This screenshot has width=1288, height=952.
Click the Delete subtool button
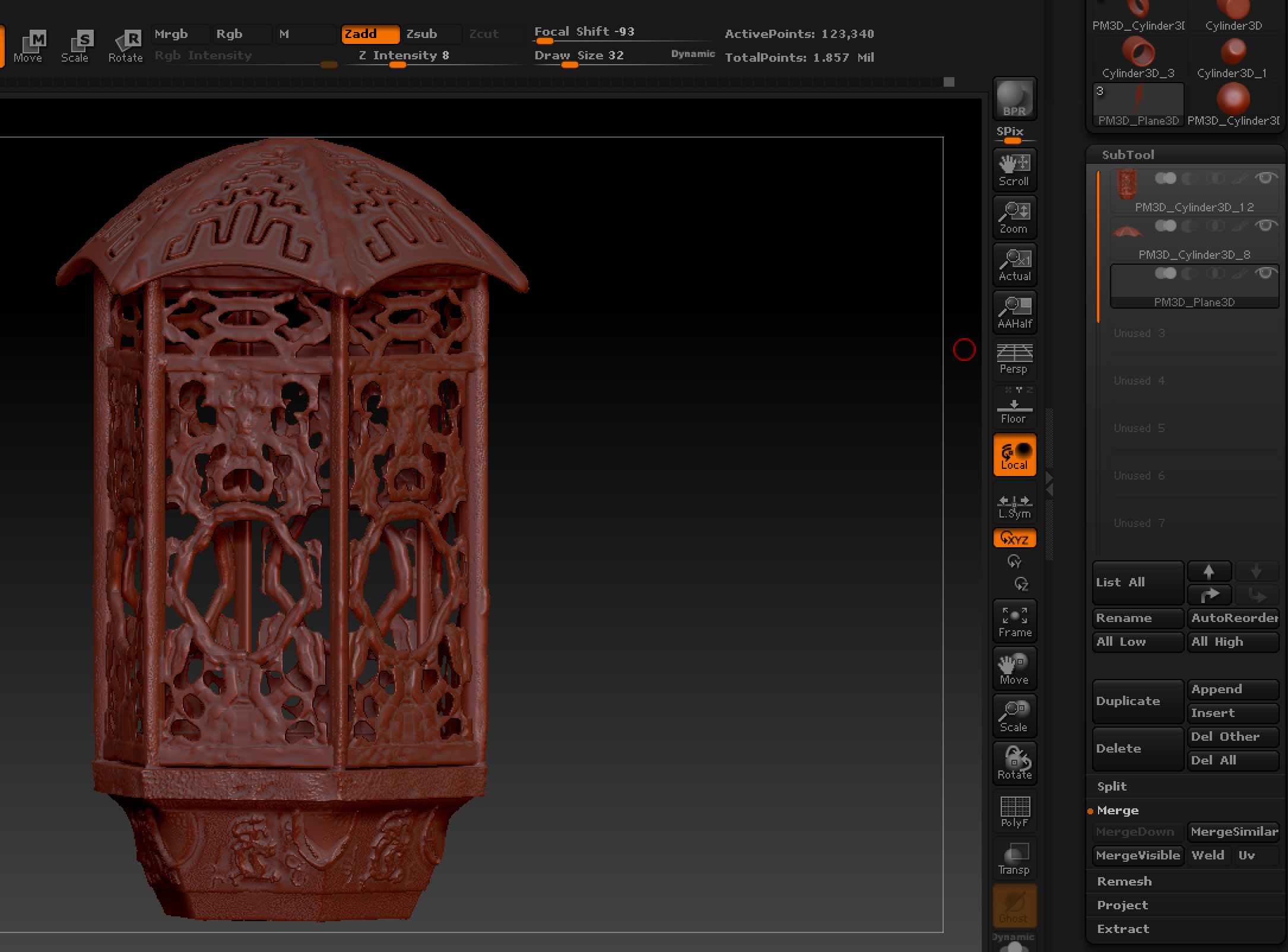pyautogui.click(x=1138, y=748)
